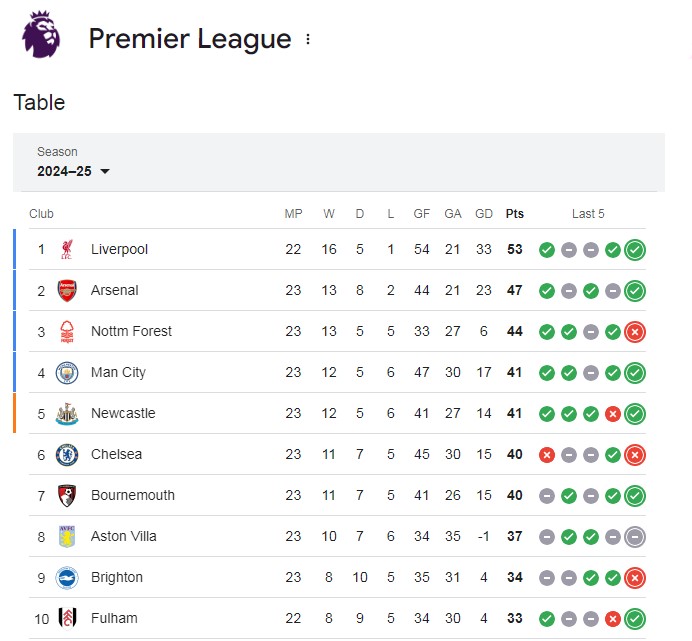The image size is (692, 641).
Task: Open the Fulham team name link
Action: 114,618
